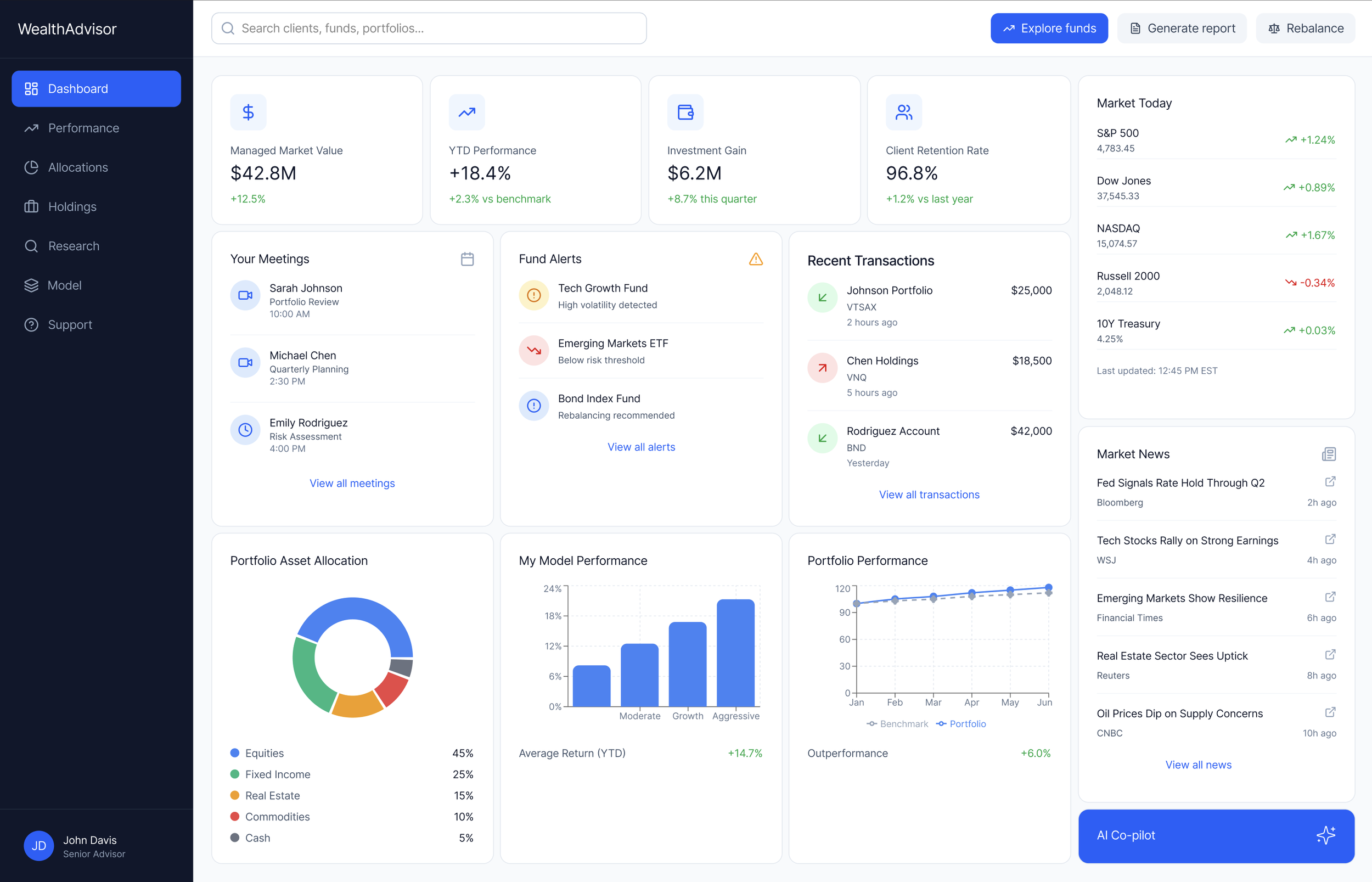Click the AI Co-pilot sparkle icon
This screenshot has width=1372, height=882.
[1325, 835]
